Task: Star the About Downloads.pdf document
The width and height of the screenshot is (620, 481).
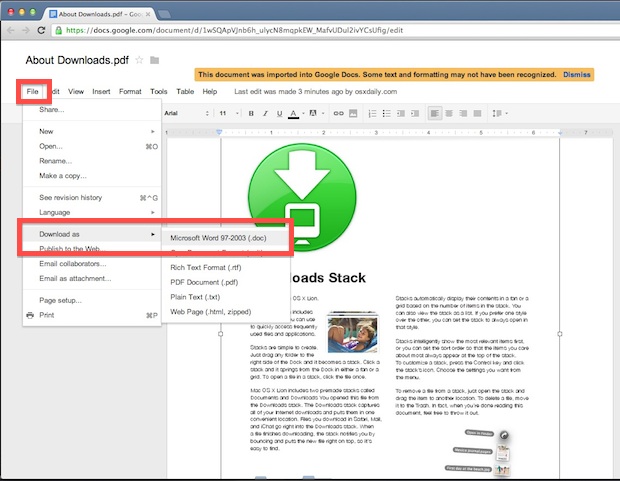Action: [139, 60]
